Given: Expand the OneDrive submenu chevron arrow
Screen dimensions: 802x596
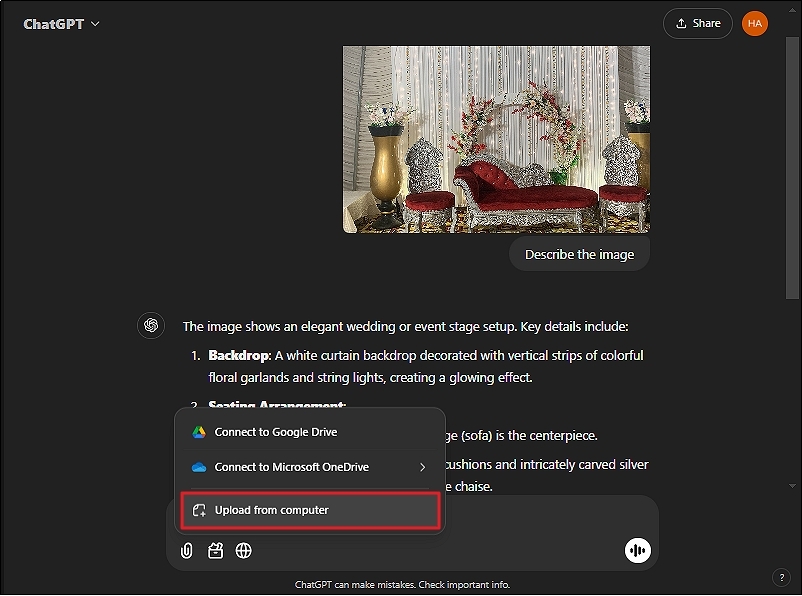Looking at the screenshot, I should point(422,467).
